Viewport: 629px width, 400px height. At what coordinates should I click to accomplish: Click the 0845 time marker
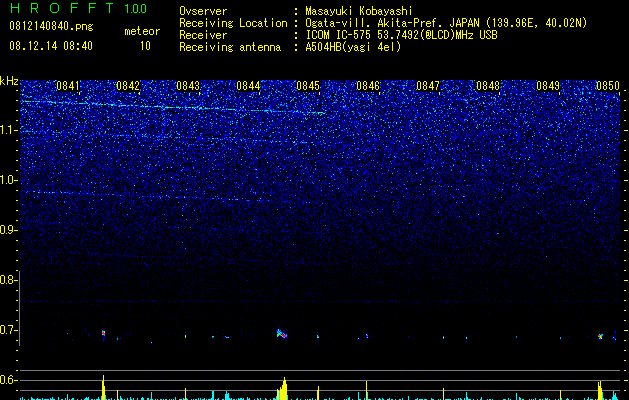pos(308,86)
